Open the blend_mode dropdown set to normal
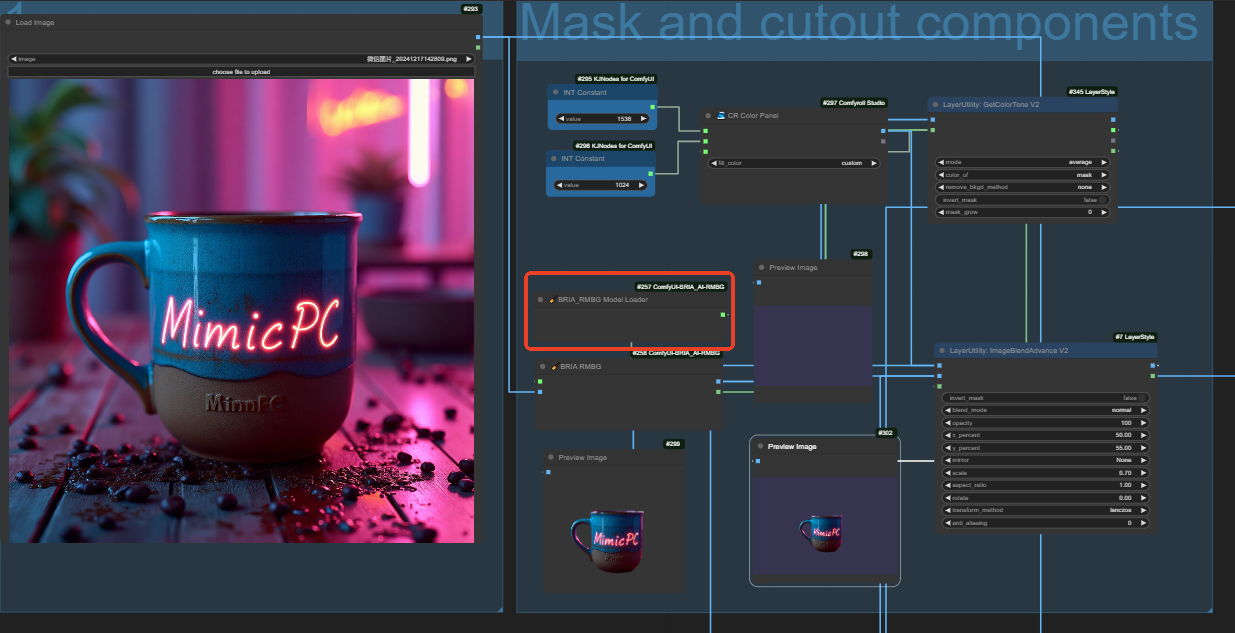This screenshot has height=633, width=1235. pyautogui.click(x=1044, y=410)
